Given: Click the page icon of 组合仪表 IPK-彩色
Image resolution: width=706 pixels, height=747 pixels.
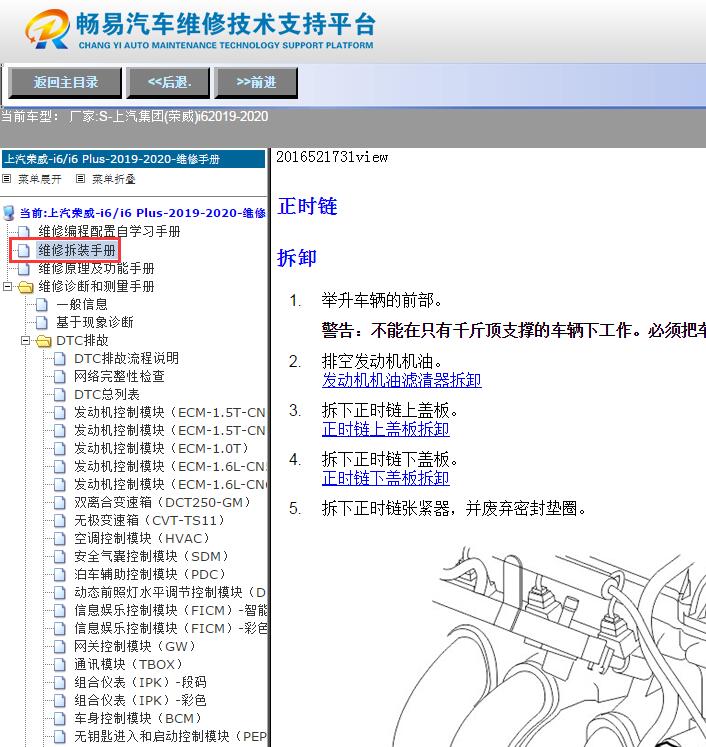Looking at the screenshot, I should [60, 700].
